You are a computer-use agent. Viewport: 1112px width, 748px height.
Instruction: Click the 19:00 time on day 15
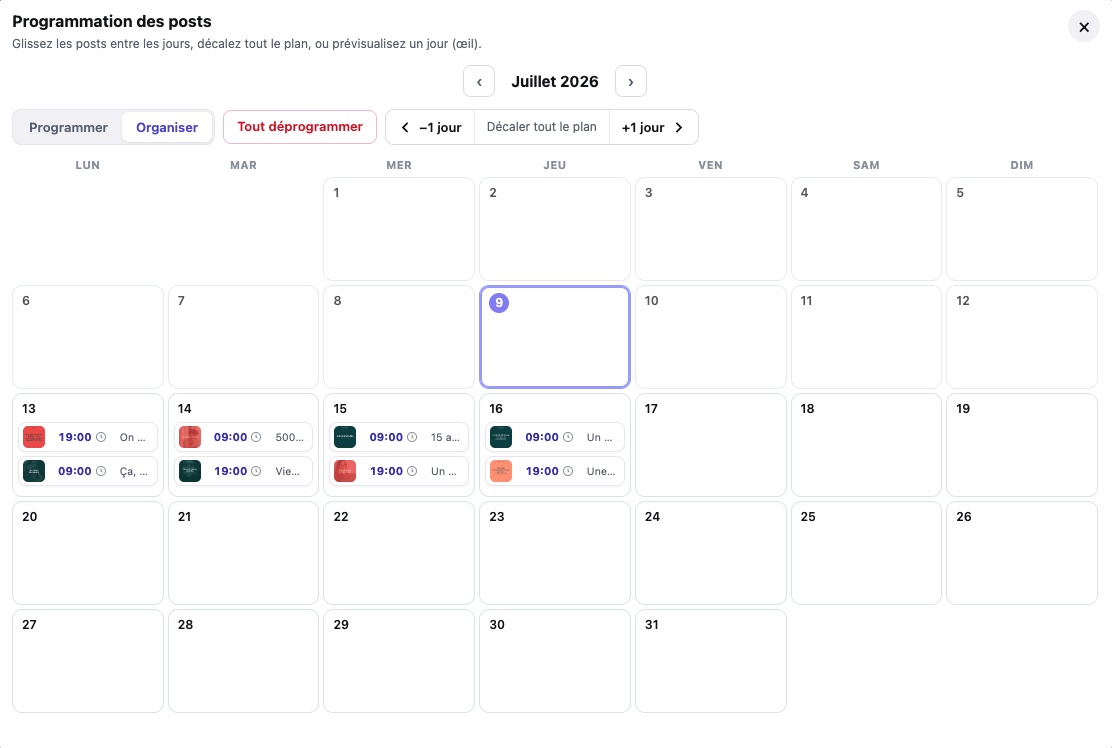[386, 471]
